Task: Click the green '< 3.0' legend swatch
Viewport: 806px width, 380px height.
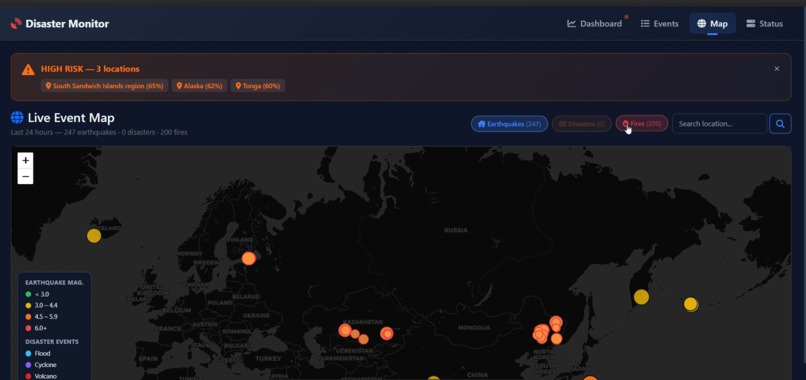Action: (28, 294)
